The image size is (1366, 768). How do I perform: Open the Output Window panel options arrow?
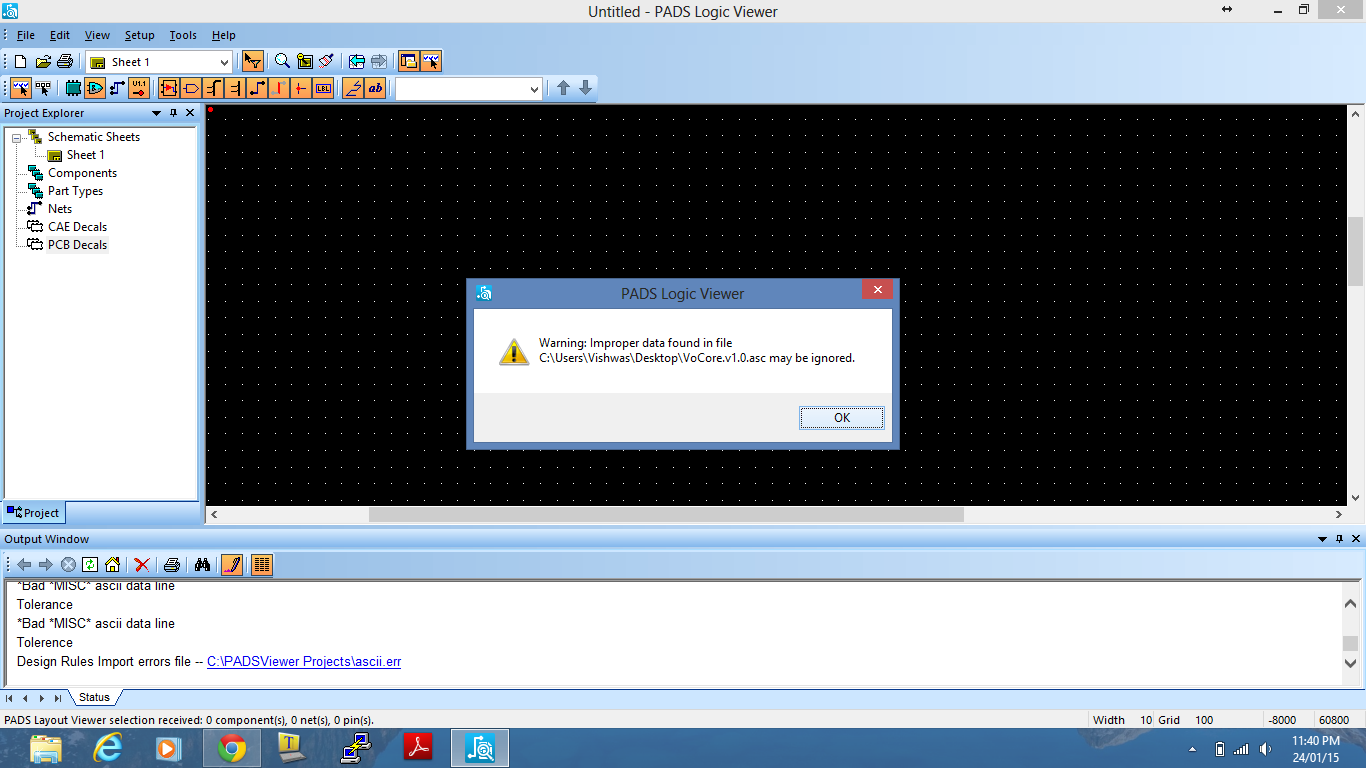pyautogui.click(x=1322, y=539)
